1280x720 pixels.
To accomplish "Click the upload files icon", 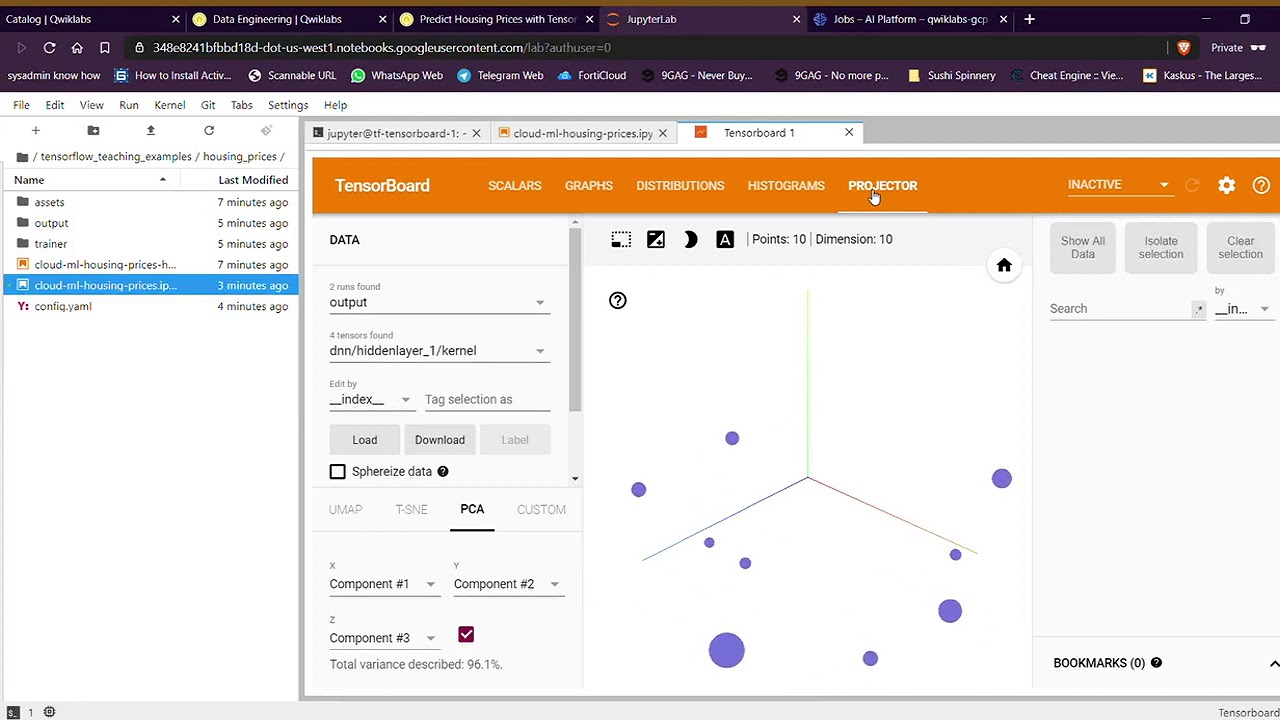I will [x=151, y=131].
